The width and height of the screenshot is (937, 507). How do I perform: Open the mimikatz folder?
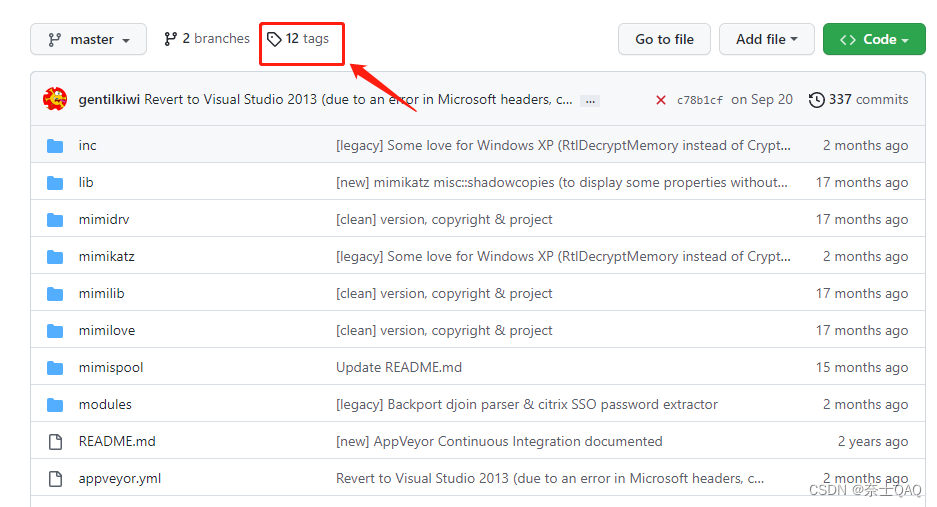coord(106,256)
